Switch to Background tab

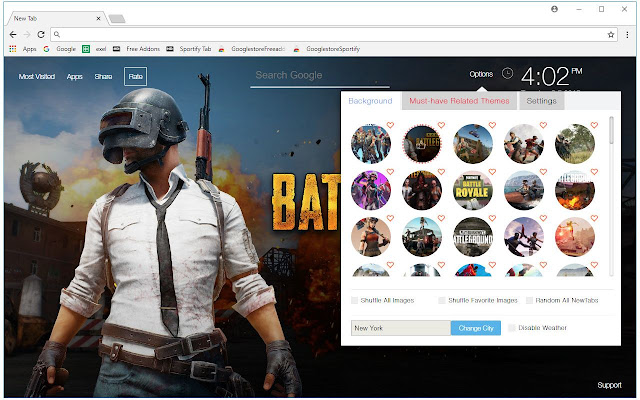(371, 101)
